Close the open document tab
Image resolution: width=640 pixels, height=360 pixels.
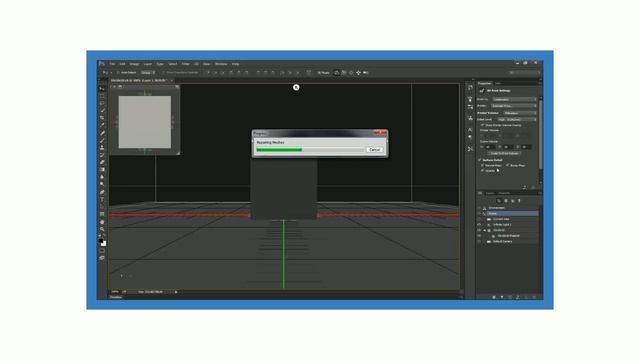171,80
